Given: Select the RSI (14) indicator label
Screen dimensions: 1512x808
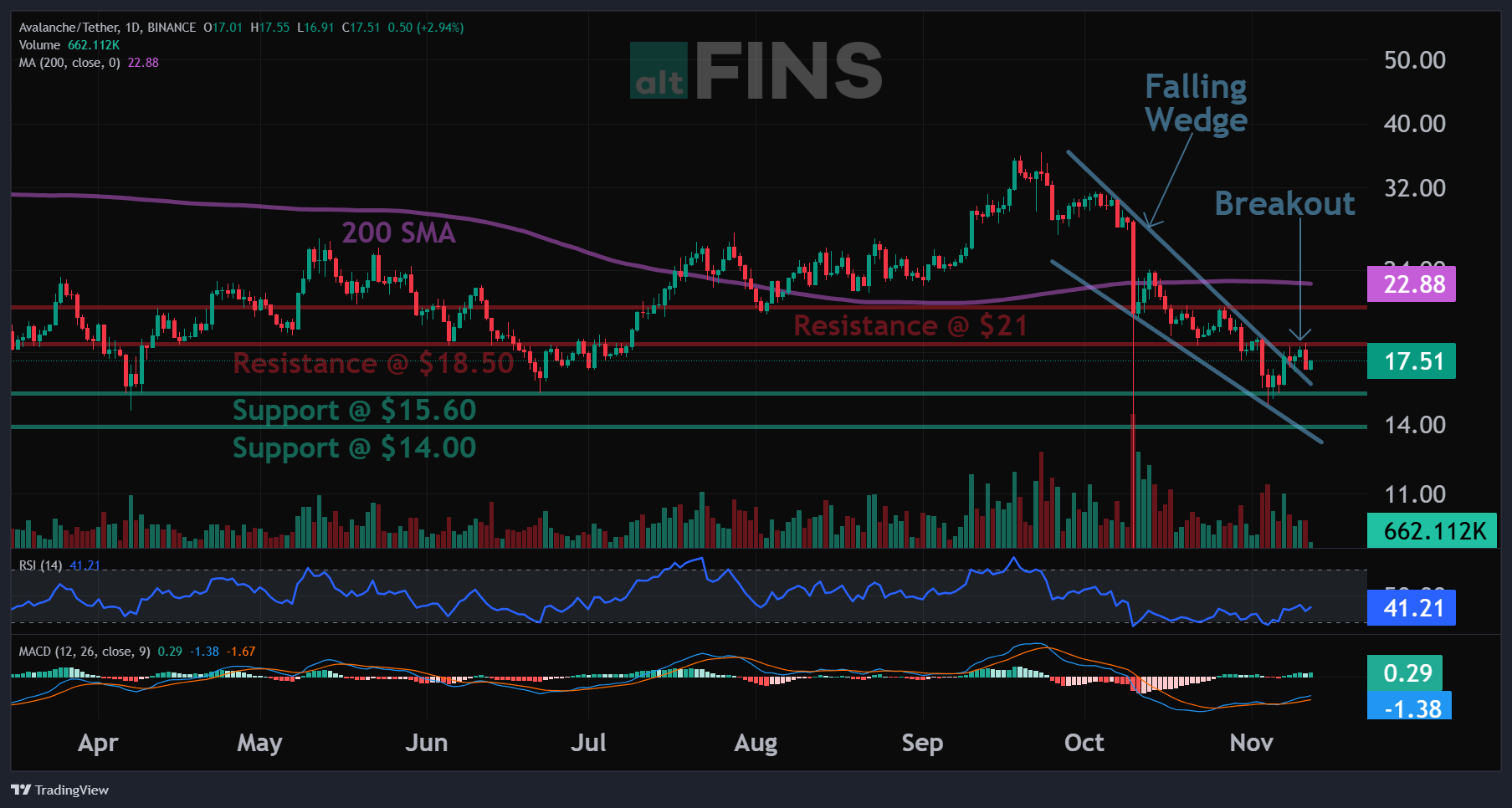Looking at the screenshot, I should pos(40,565).
